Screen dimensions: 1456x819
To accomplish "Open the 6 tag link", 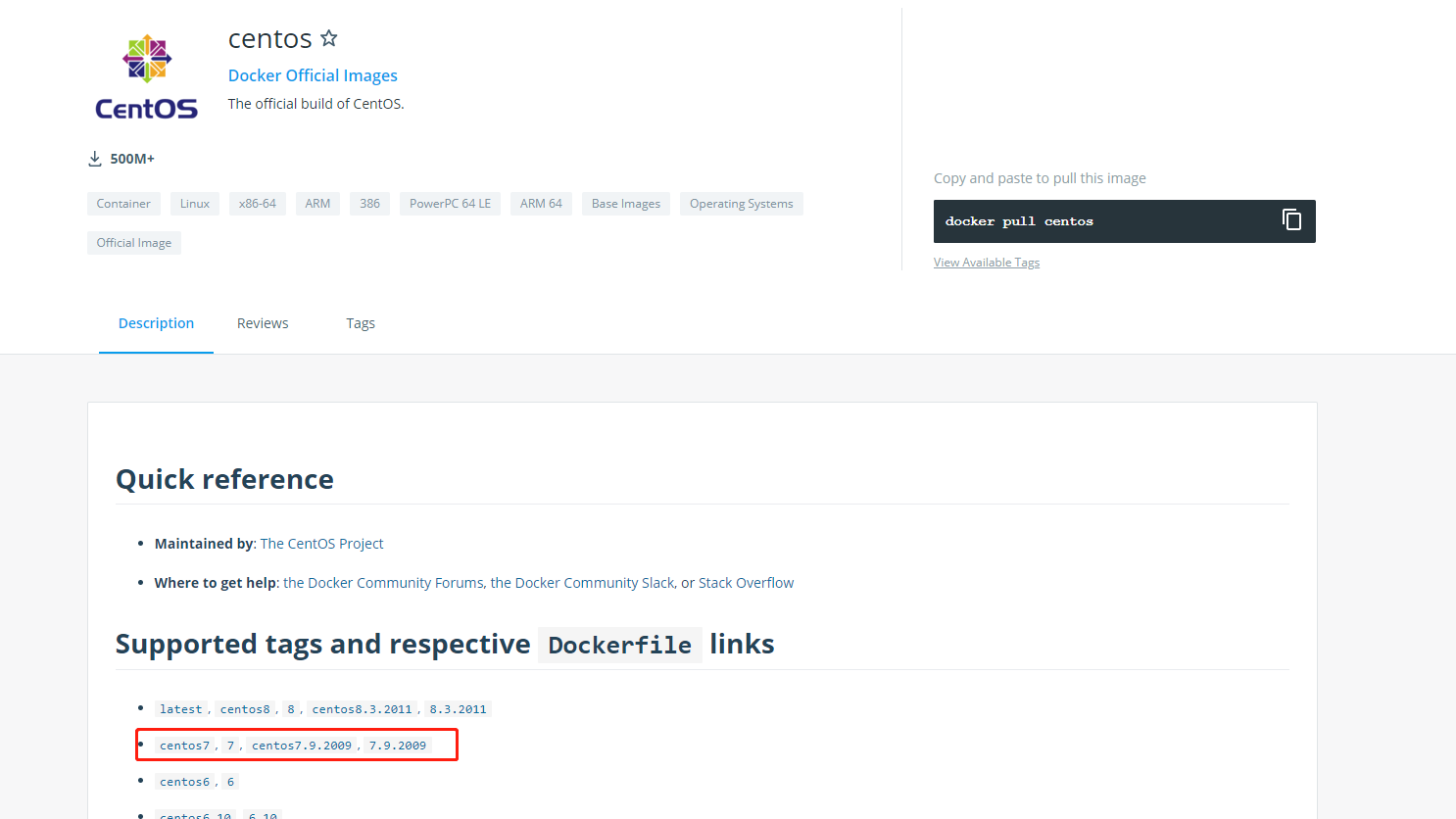I will pos(230,782).
